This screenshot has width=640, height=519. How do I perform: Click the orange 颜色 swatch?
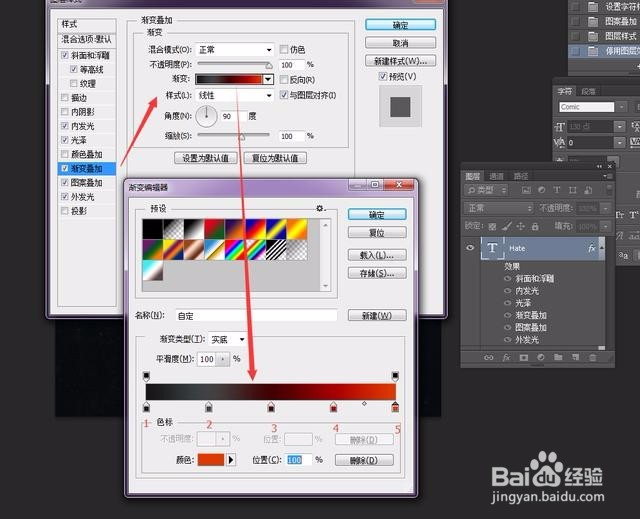pos(211,460)
